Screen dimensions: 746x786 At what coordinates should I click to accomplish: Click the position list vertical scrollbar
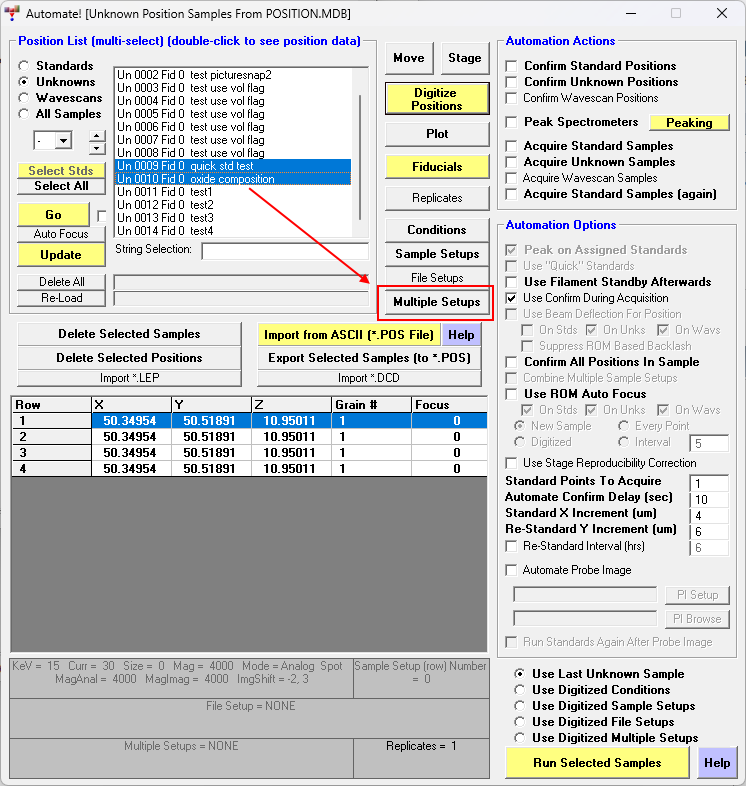click(359, 150)
